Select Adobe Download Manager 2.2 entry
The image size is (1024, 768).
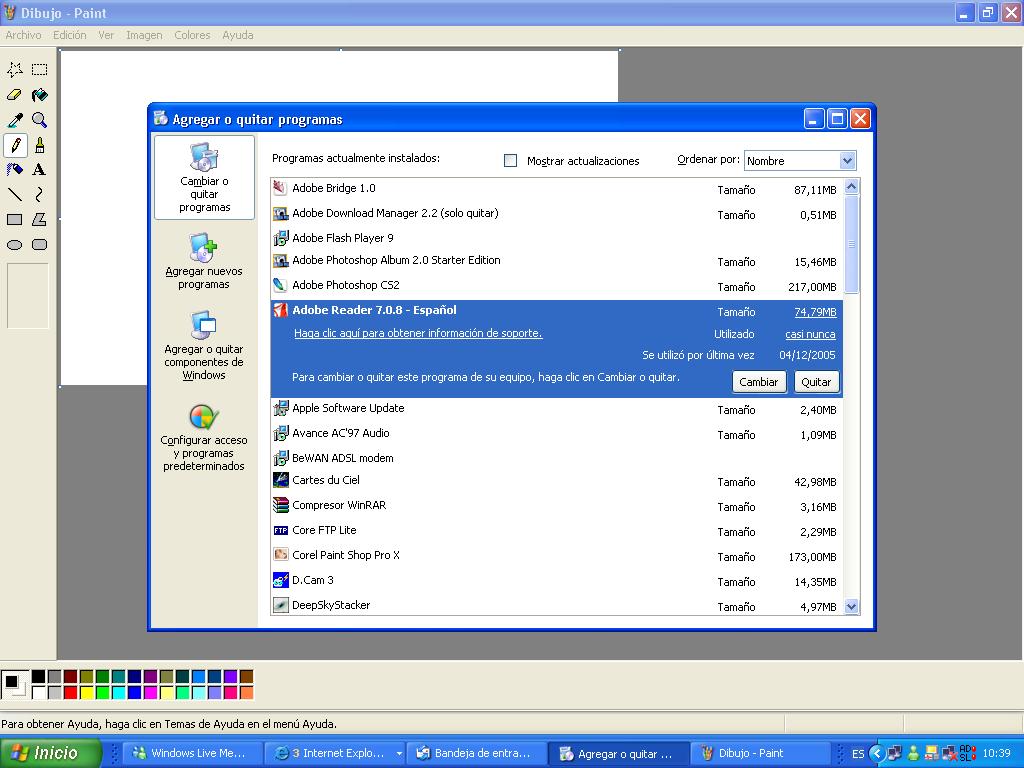[x=557, y=214]
